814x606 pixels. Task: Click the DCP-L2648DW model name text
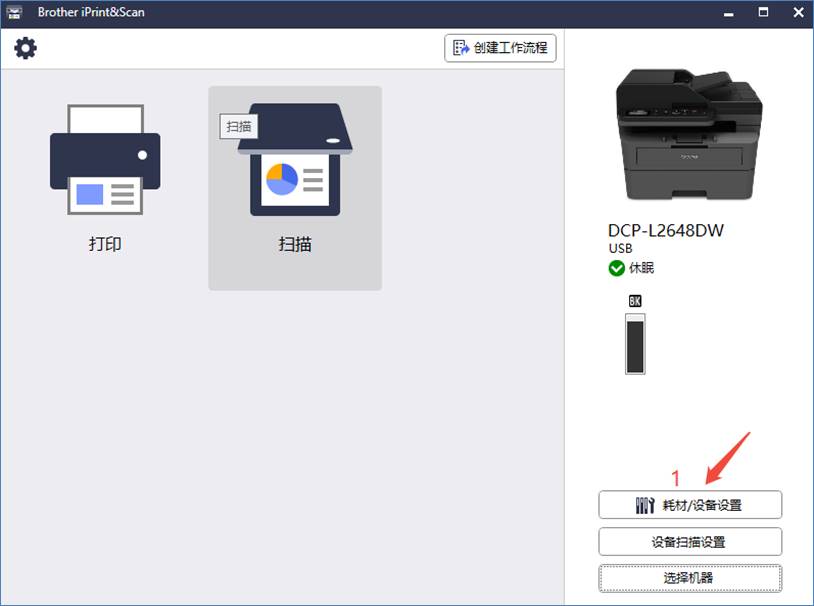point(666,231)
